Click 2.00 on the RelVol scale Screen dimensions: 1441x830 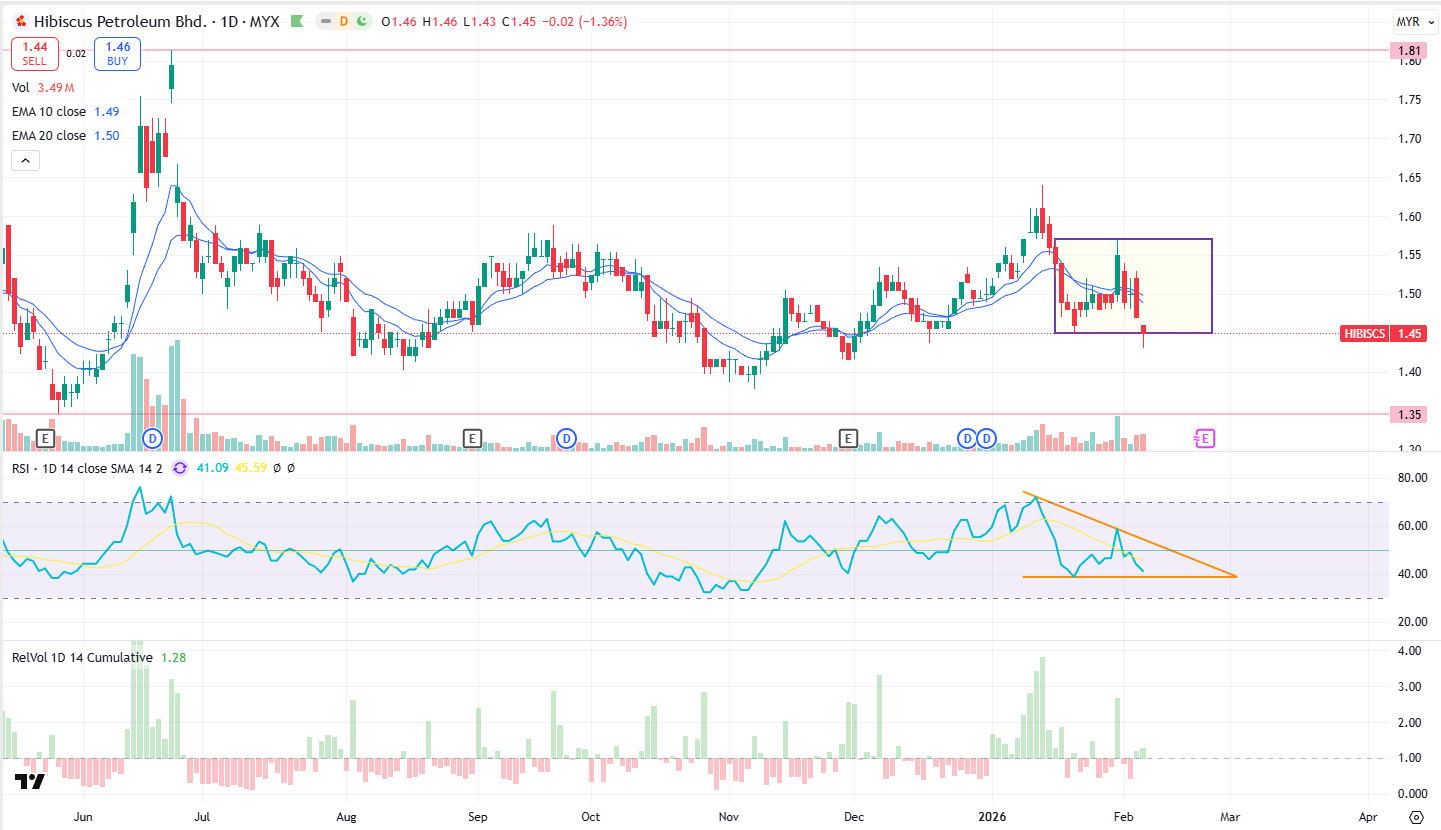(x=1411, y=722)
